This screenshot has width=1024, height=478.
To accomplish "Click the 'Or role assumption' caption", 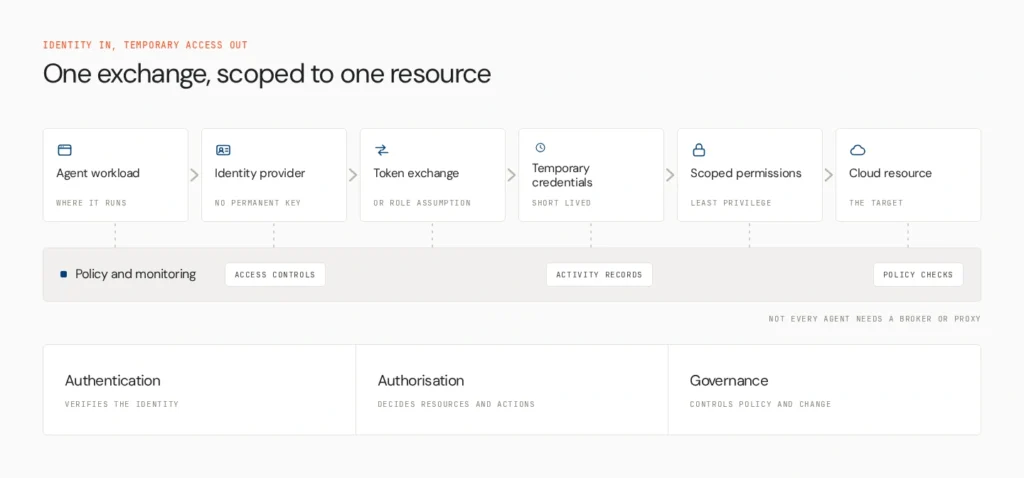I will coord(422,203).
